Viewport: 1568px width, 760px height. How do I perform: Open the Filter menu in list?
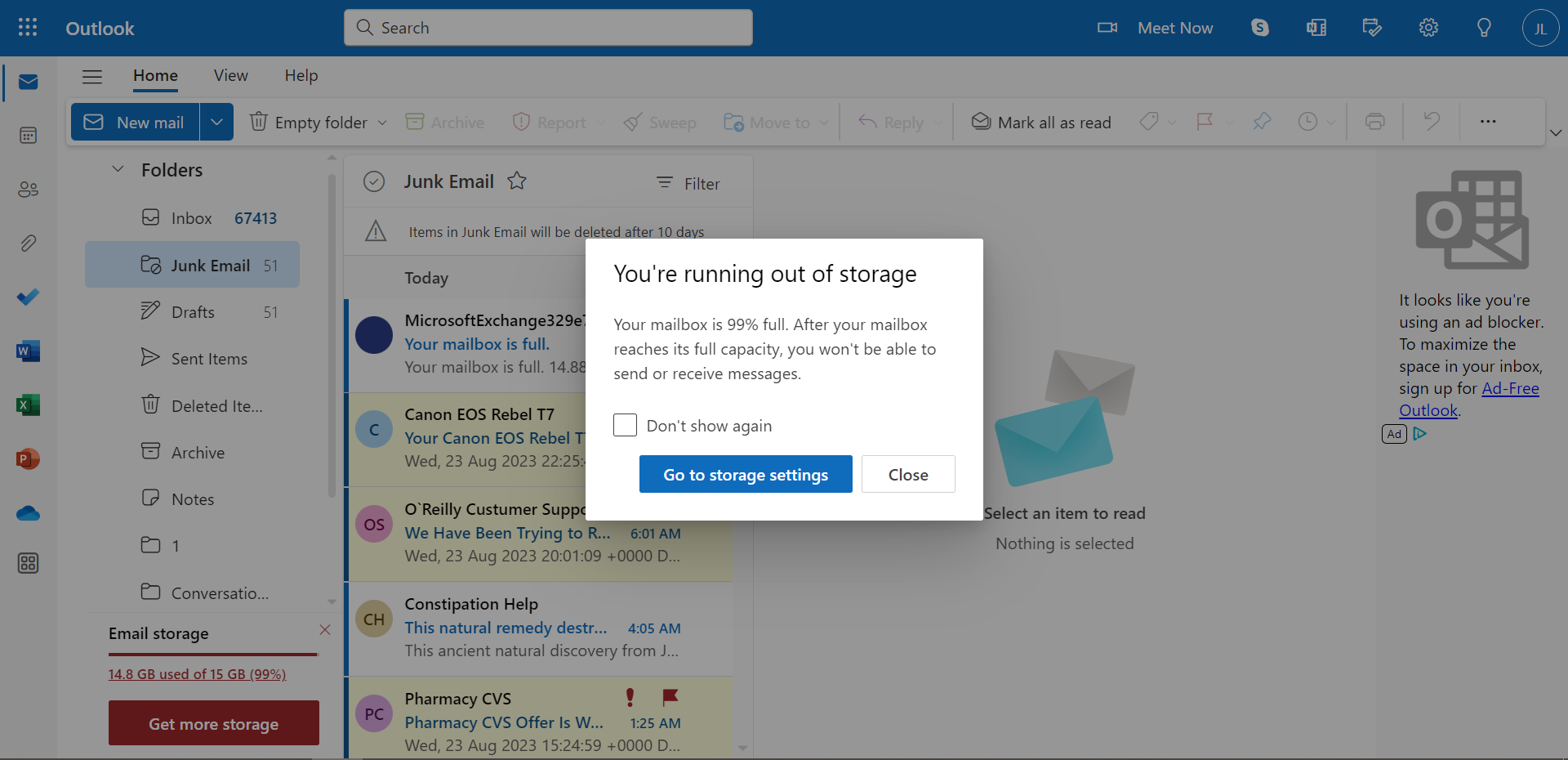(x=688, y=183)
